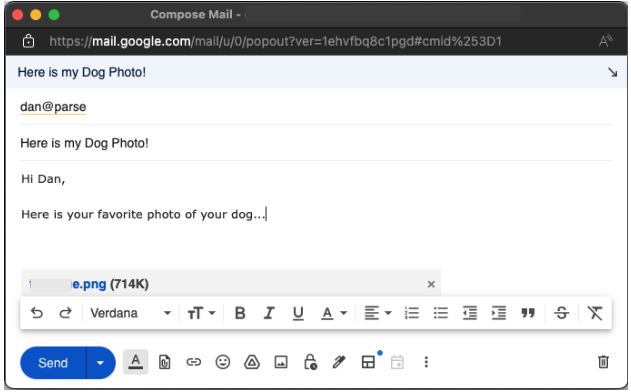The height and width of the screenshot is (392, 631).
Task: Insert a bulleted list
Action: (441, 313)
